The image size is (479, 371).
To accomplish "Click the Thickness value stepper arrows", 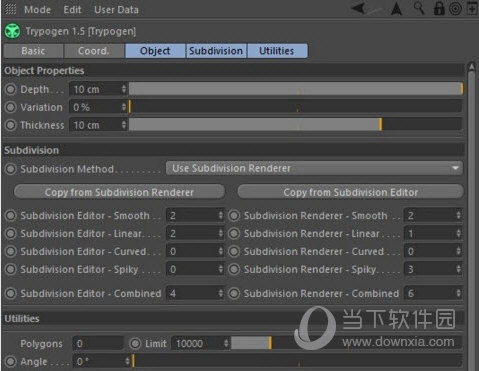I will tap(124, 125).
